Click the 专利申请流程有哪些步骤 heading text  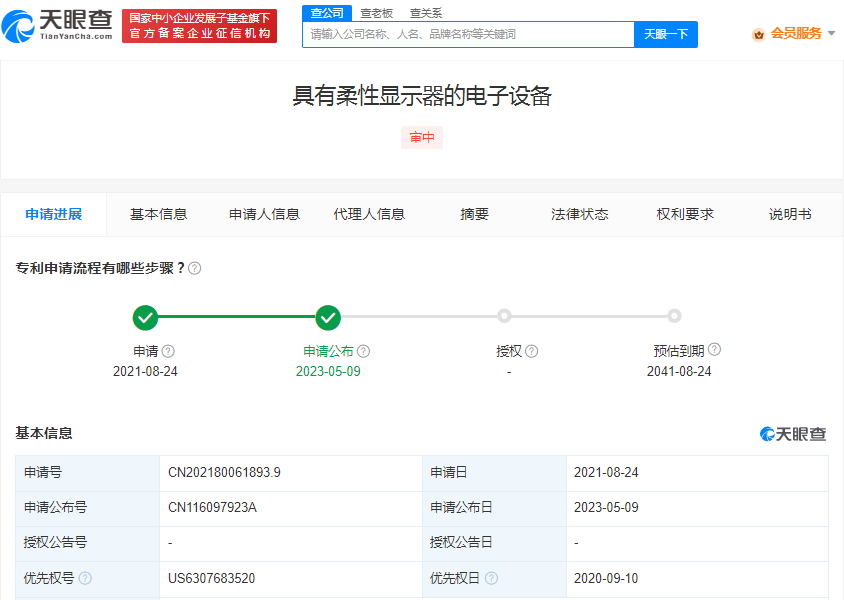(x=100, y=268)
